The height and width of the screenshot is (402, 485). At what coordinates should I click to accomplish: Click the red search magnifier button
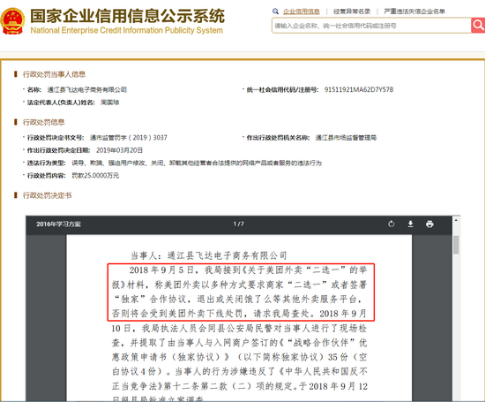pos(478,25)
